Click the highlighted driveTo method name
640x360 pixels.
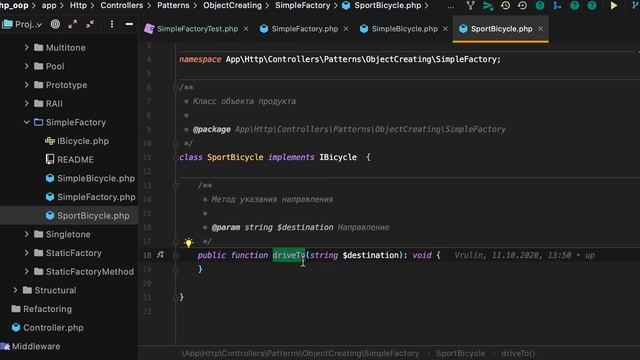[x=289, y=255]
